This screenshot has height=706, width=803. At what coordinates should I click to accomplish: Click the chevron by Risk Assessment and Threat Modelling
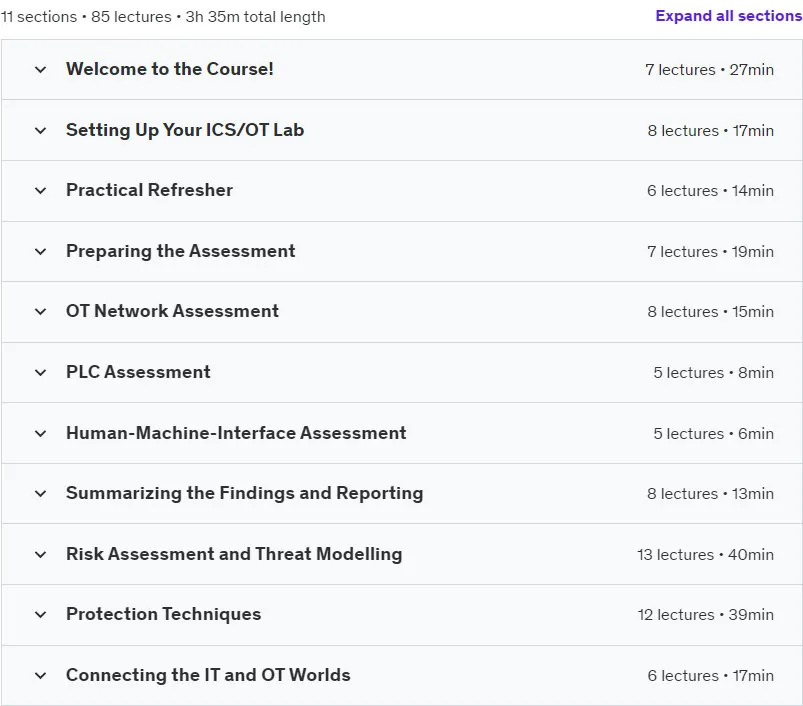click(40, 554)
